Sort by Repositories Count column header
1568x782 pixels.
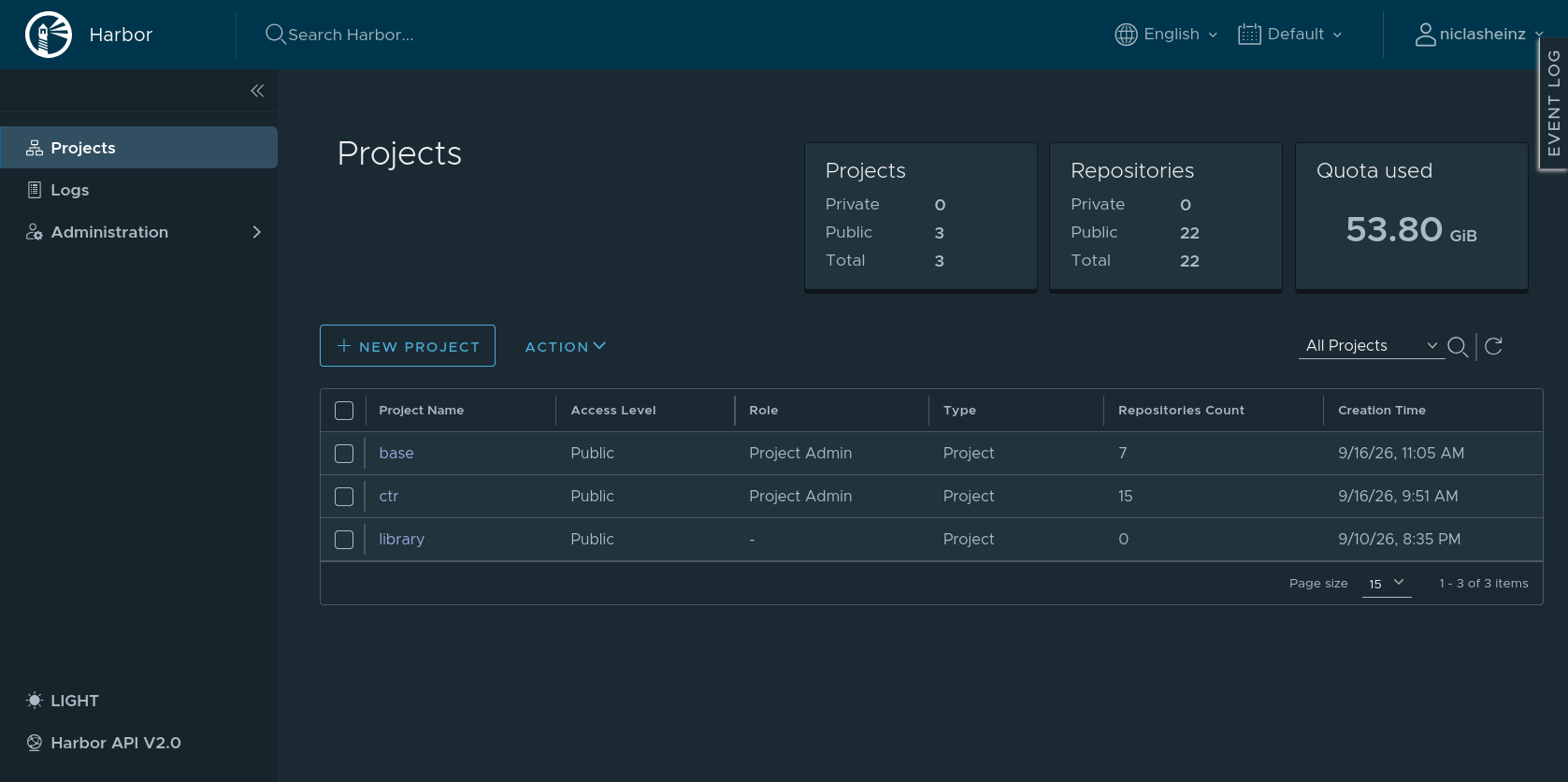pos(1182,411)
